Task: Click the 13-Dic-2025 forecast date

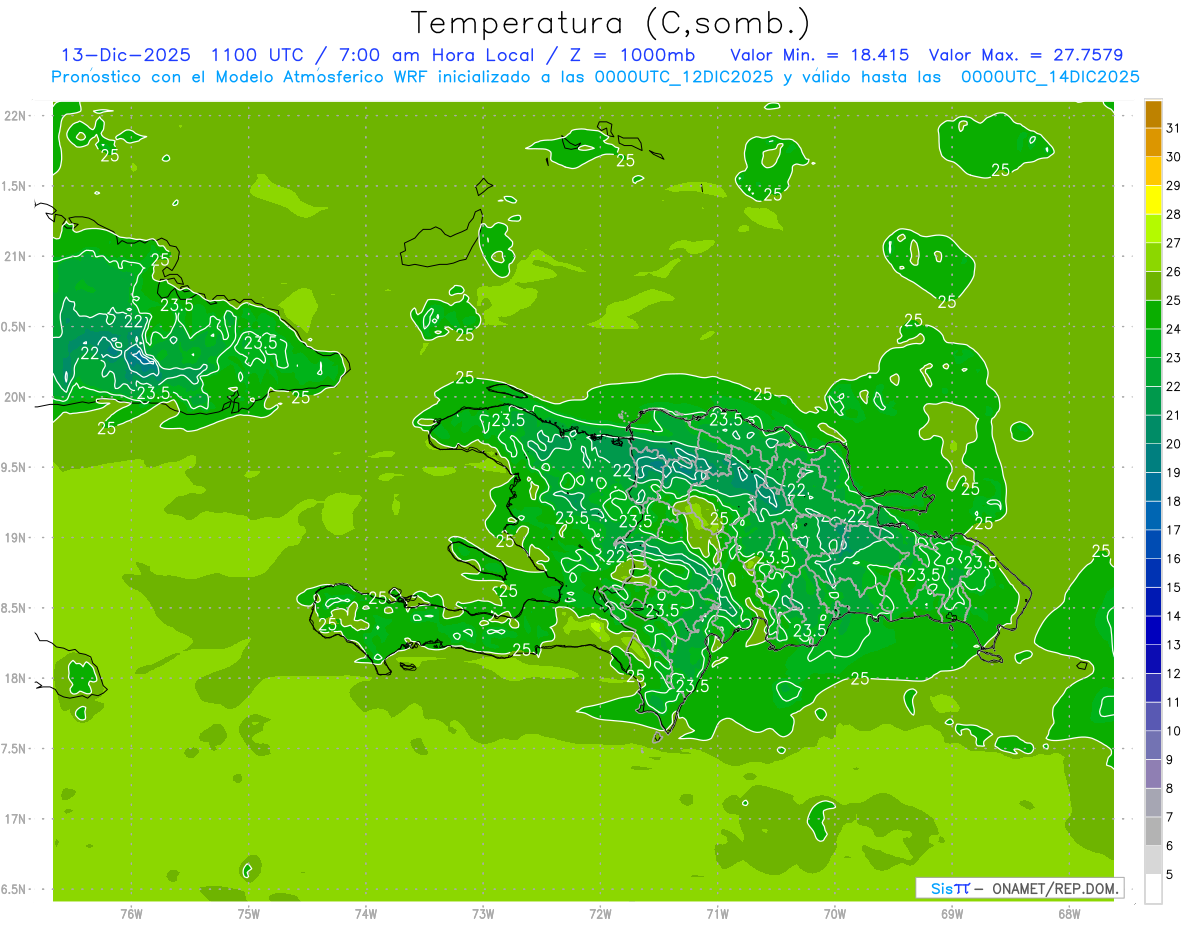Action: coord(125,54)
